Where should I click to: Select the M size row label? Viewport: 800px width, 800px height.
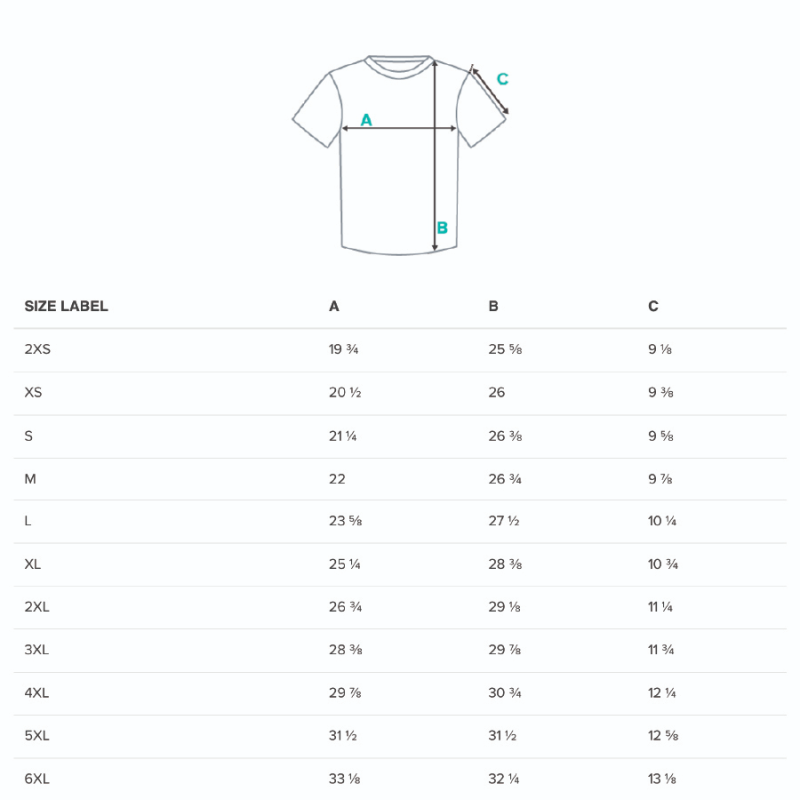(x=30, y=479)
